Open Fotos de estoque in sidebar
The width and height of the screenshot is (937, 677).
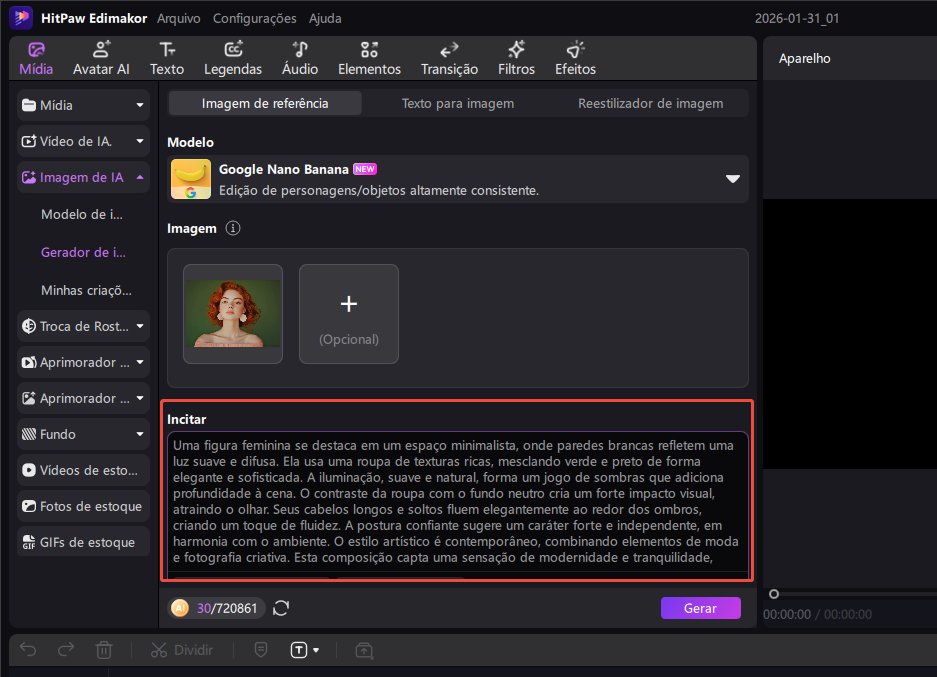pyautogui.click(x=84, y=506)
